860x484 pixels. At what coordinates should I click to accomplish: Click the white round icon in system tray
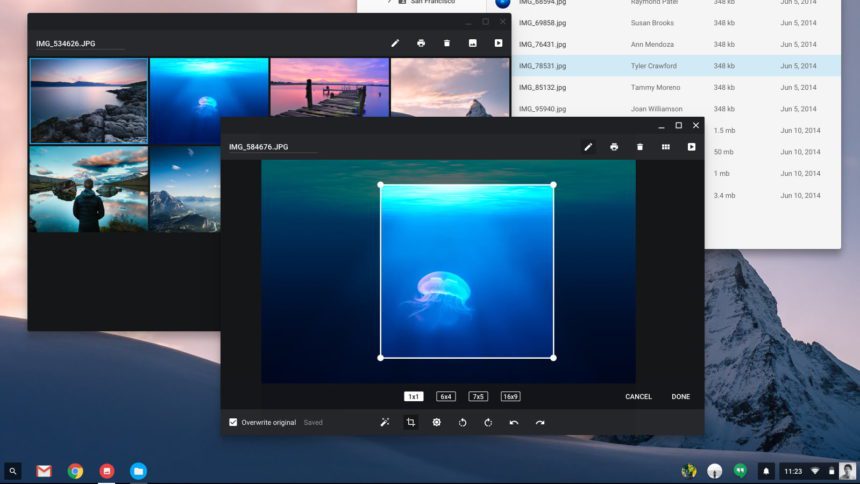click(x=714, y=470)
